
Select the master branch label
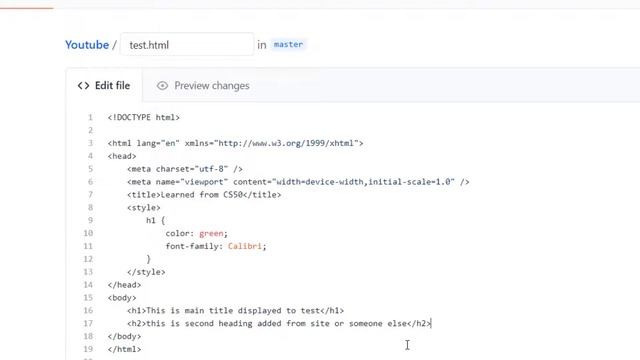coord(288,44)
